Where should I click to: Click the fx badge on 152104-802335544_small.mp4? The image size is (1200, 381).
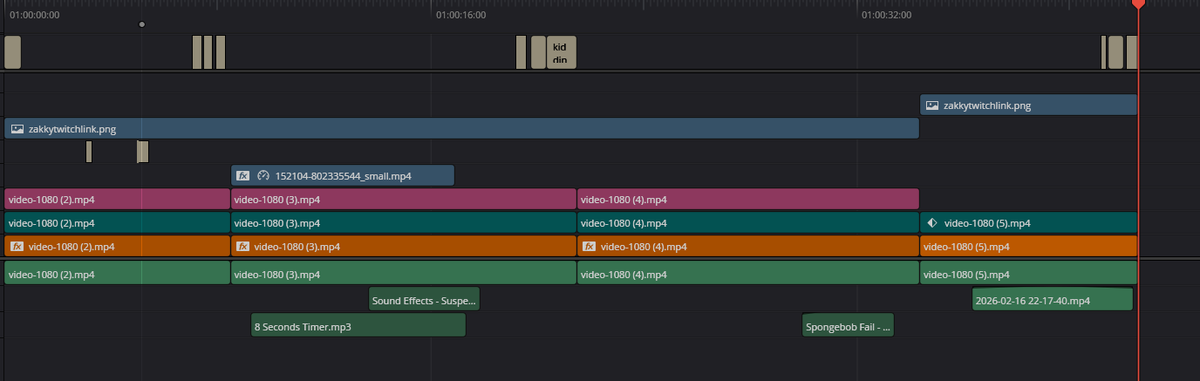pyautogui.click(x=242, y=176)
